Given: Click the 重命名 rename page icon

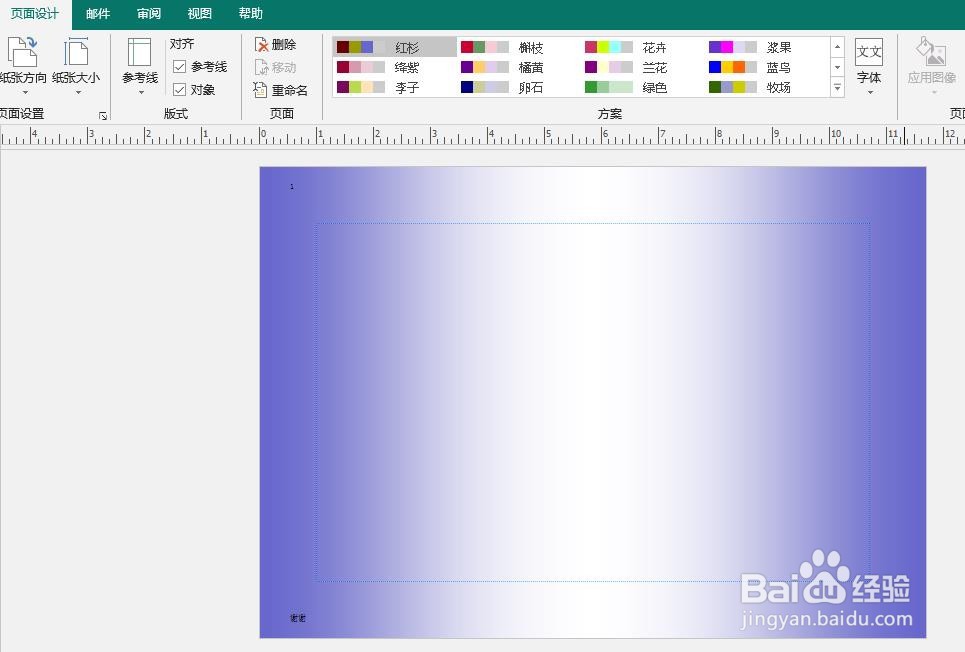Looking at the screenshot, I should point(260,90).
